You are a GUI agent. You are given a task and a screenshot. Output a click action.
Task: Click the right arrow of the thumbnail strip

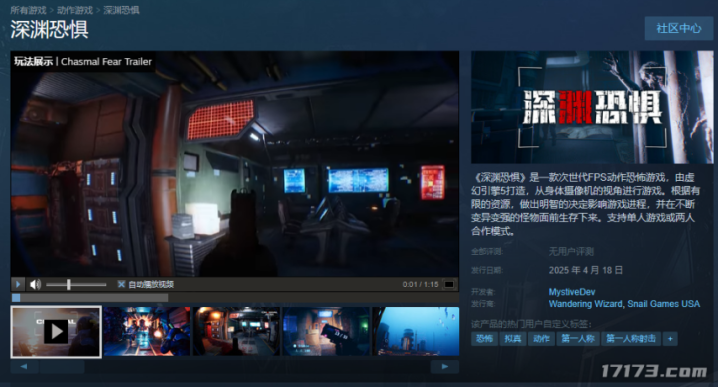click(445, 366)
